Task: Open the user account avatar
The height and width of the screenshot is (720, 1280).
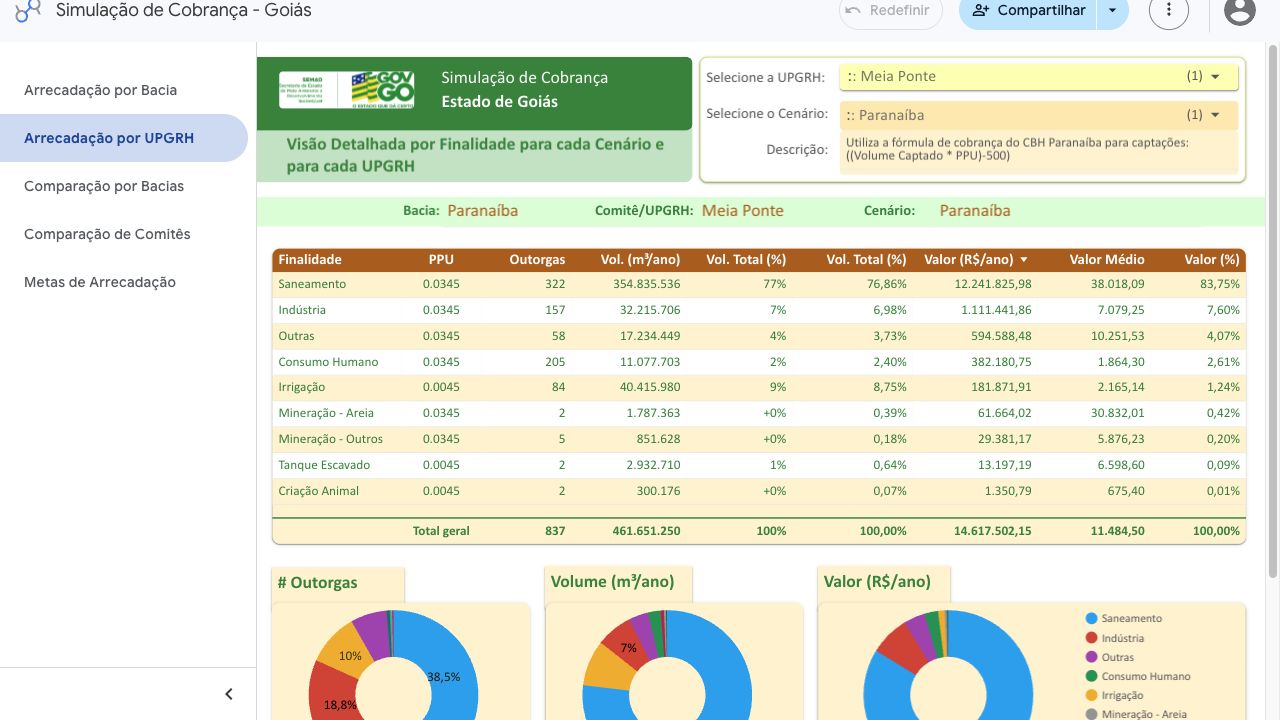Action: coord(1240,11)
